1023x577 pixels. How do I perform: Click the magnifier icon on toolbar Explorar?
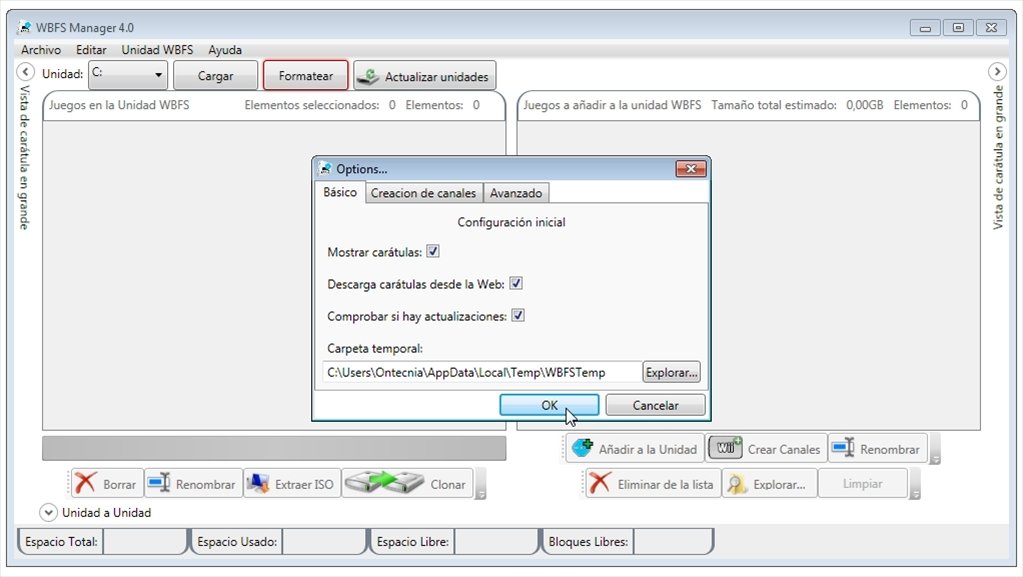coord(737,484)
